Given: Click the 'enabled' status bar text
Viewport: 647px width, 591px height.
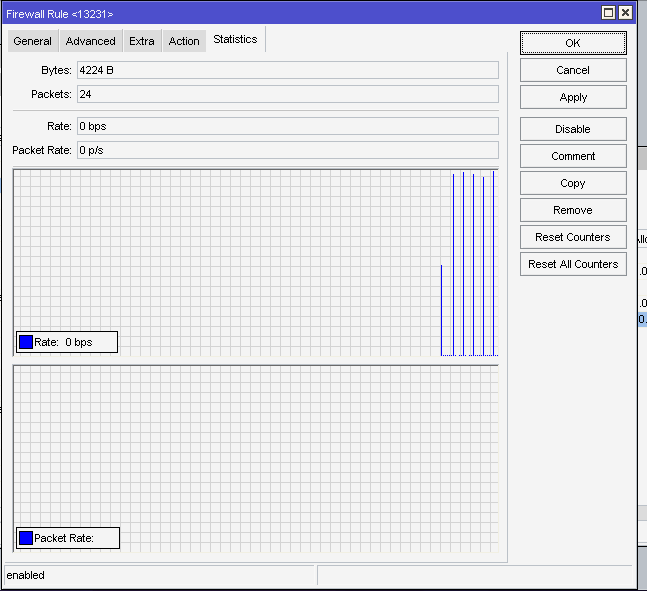Looking at the screenshot, I should point(26,575).
